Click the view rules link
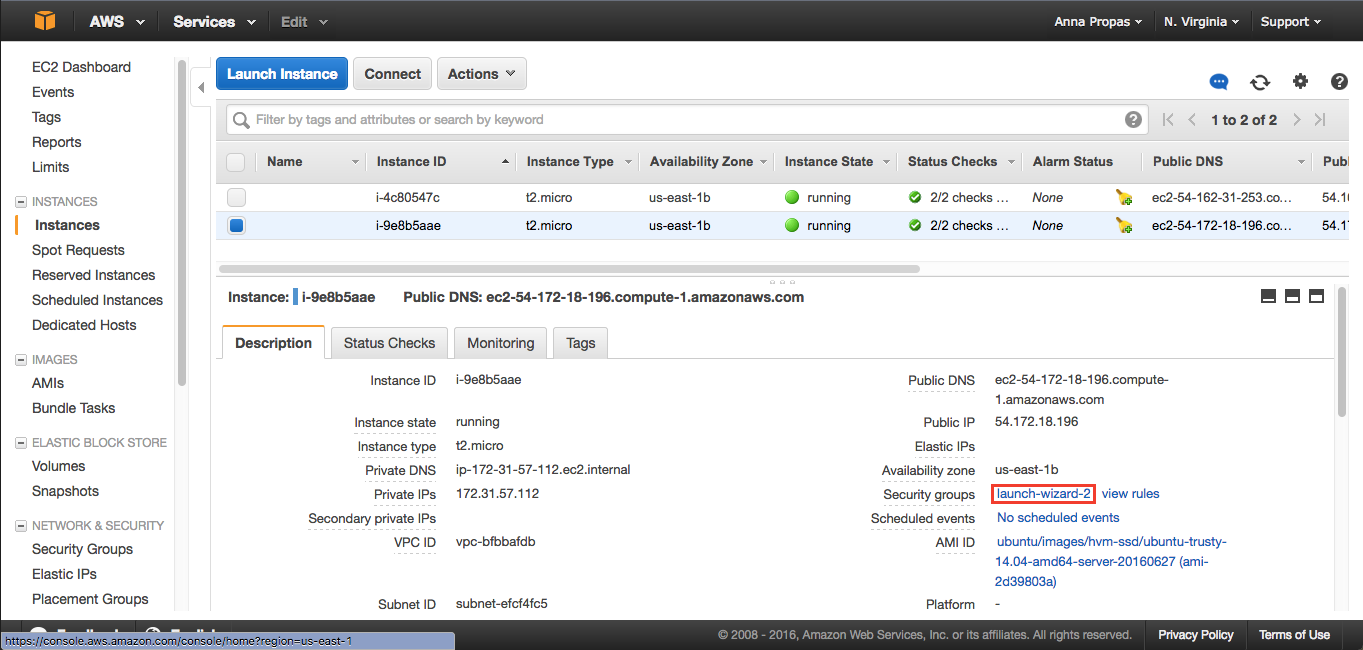Viewport: 1363px width, 650px height. [x=1130, y=494]
